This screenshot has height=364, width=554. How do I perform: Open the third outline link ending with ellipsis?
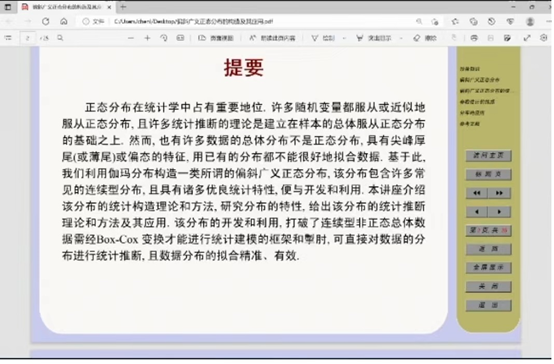[487, 91]
